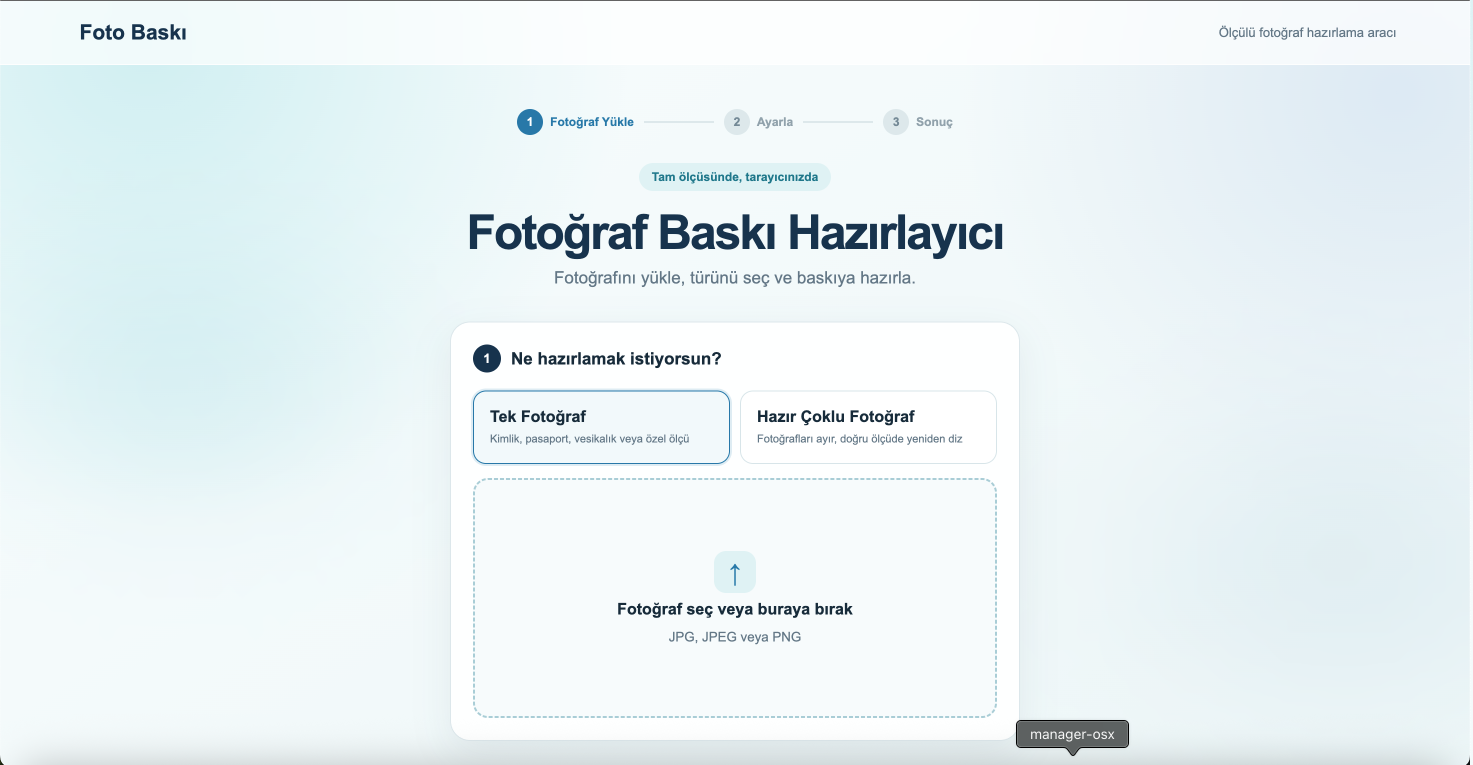The height and width of the screenshot is (765, 1473).
Task: Click the "Ölçülü fotoğraf hazırlama aracı" header text
Action: pyautogui.click(x=1307, y=33)
